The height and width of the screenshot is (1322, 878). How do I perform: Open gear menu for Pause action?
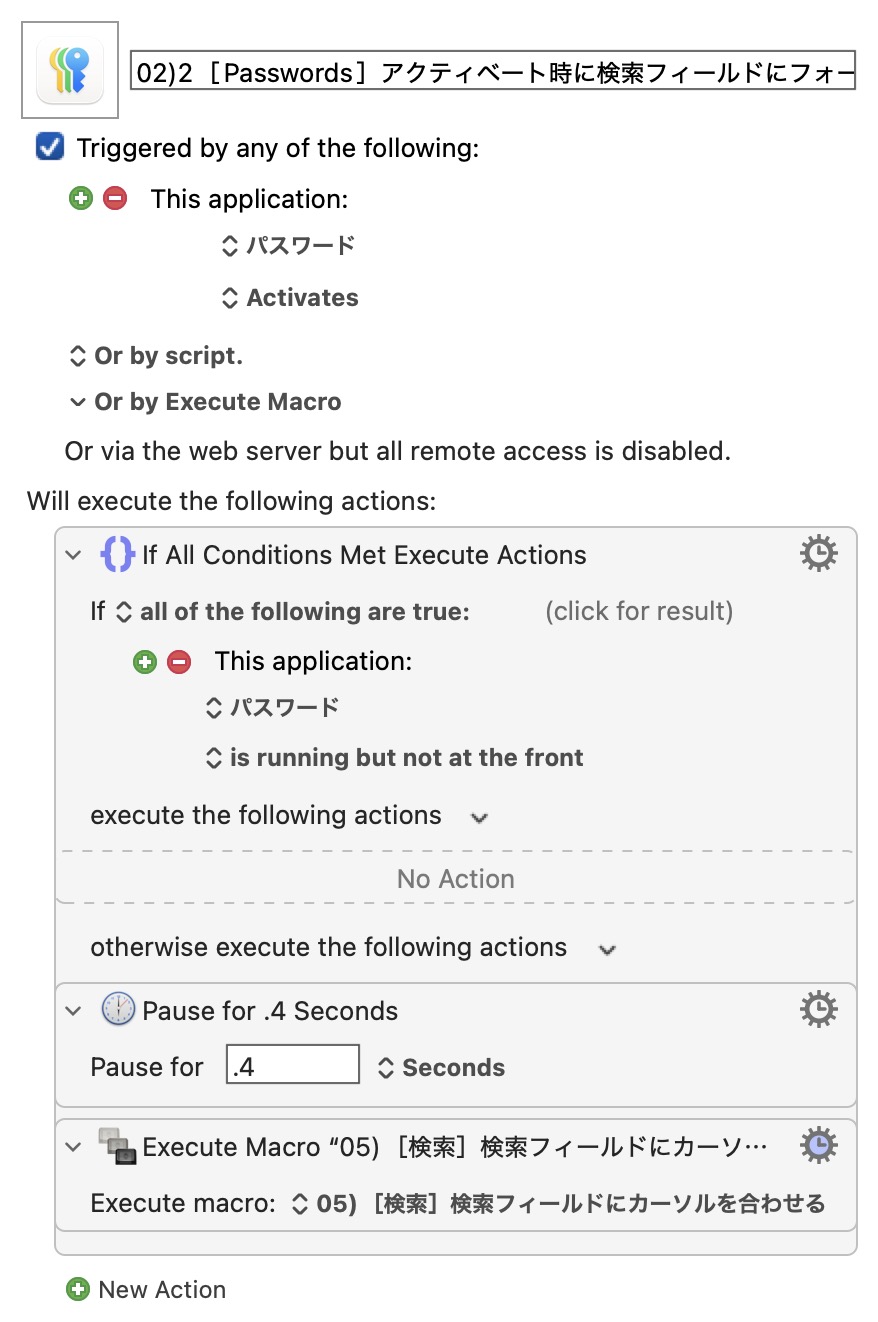tap(818, 1010)
